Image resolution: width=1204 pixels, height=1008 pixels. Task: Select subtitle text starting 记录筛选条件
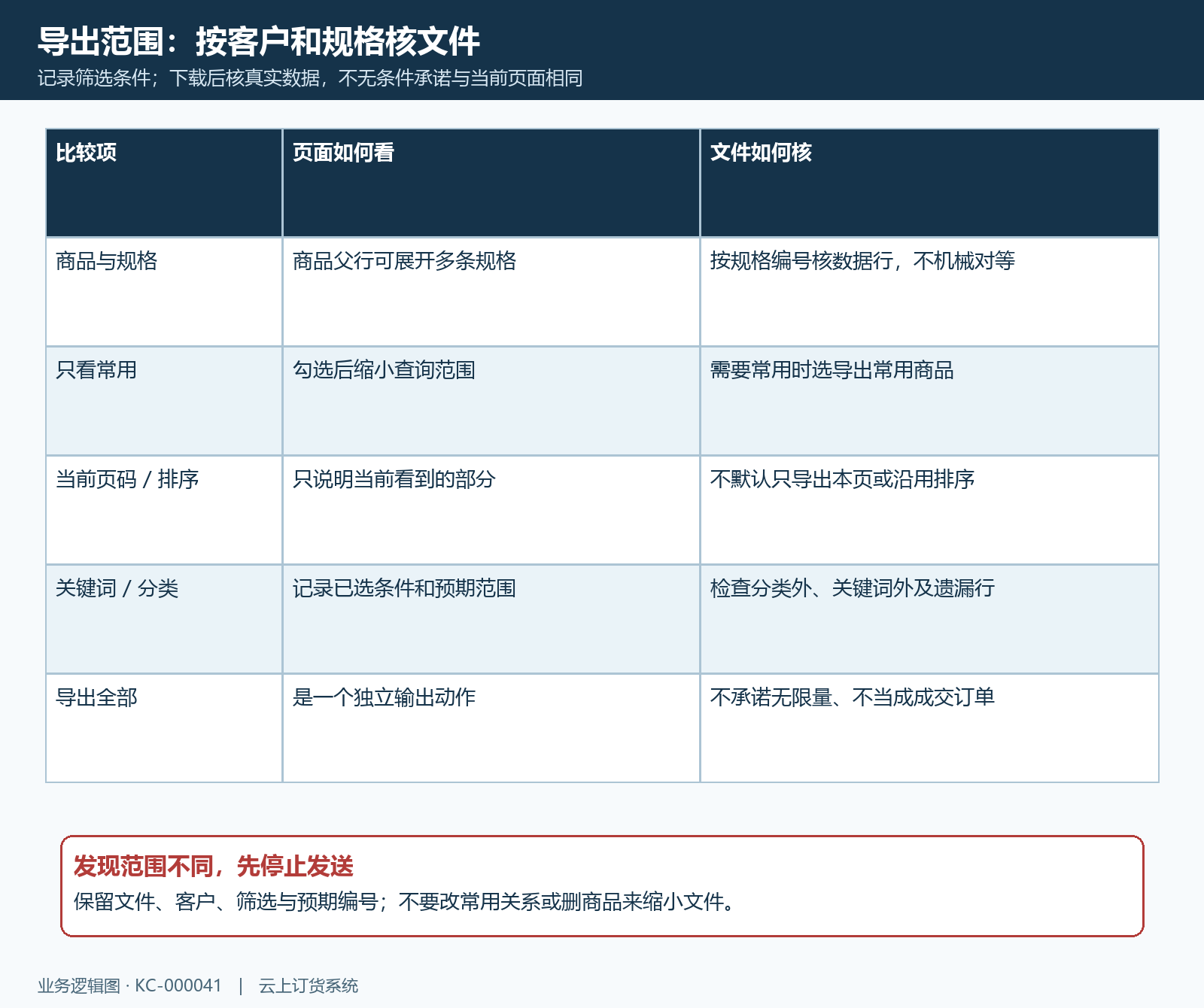[x=310, y=78]
